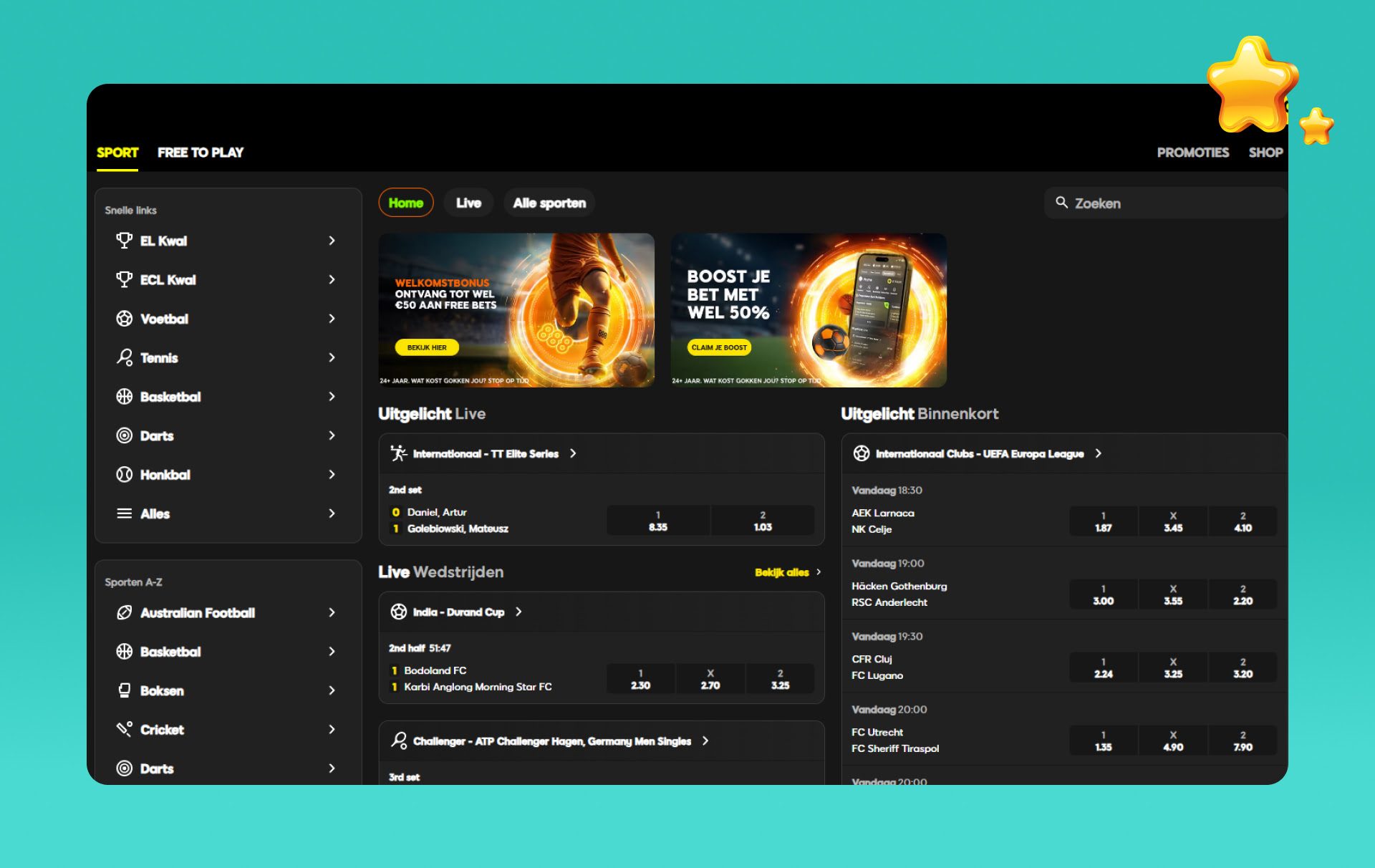Expand the Cricket chevron arrow
This screenshot has height=868, width=1375.
click(332, 730)
